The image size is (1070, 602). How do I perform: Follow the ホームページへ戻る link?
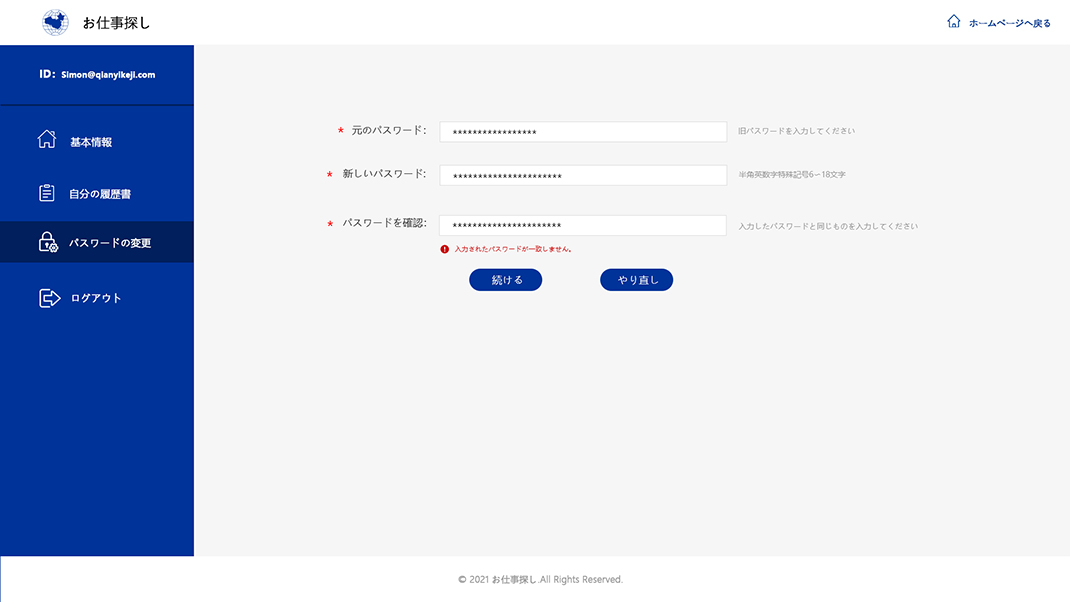pos(1009,23)
